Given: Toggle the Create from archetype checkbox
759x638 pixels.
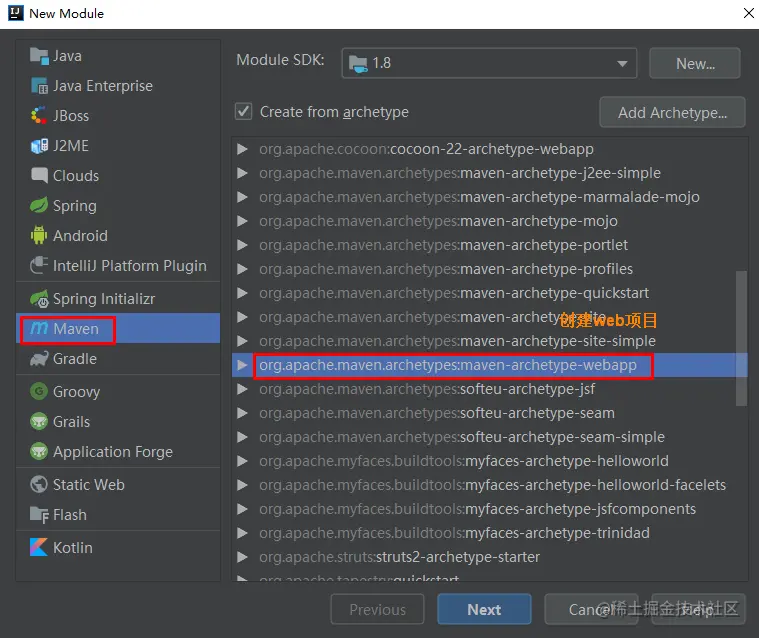Looking at the screenshot, I should 243,112.
